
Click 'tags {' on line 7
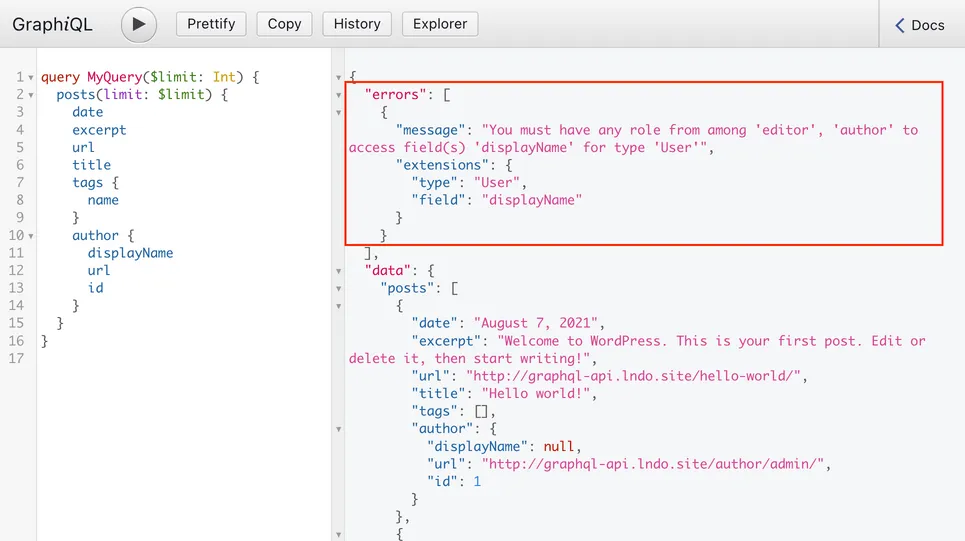(x=95, y=183)
